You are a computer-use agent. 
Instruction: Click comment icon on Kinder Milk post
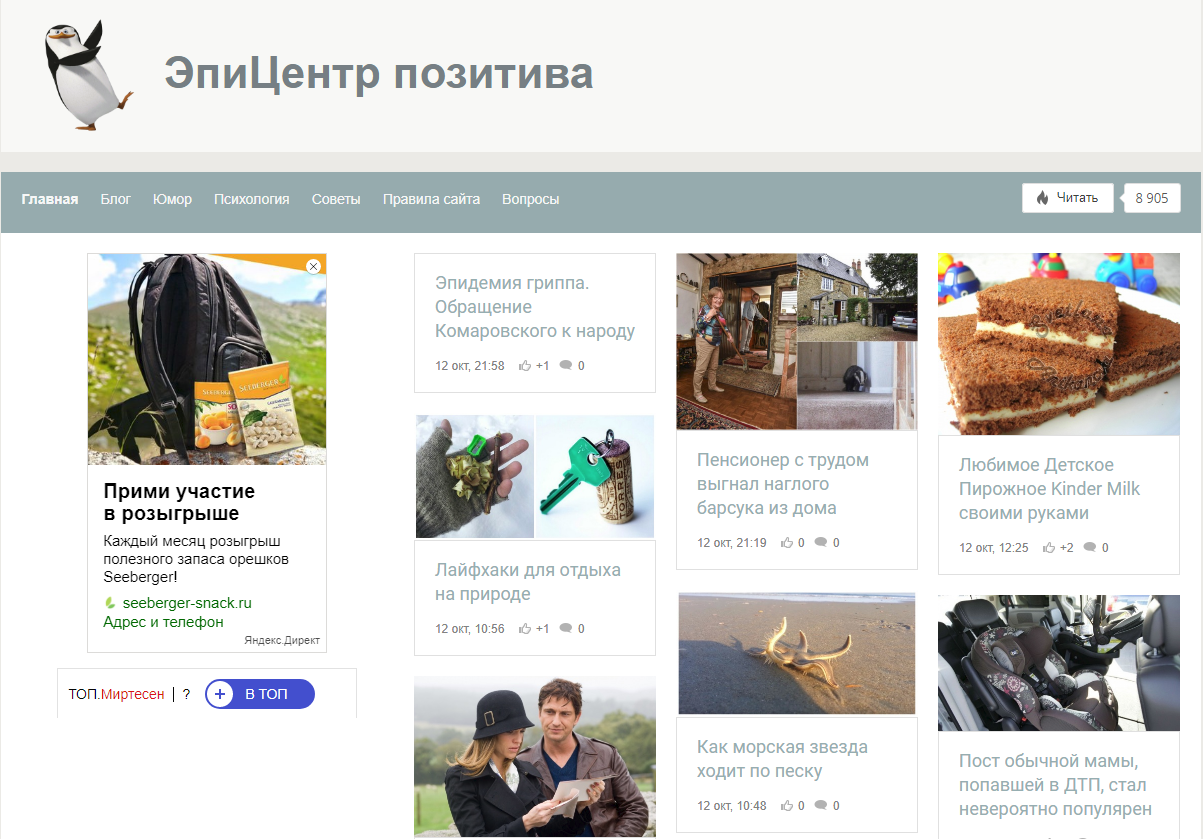[x=1090, y=548]
